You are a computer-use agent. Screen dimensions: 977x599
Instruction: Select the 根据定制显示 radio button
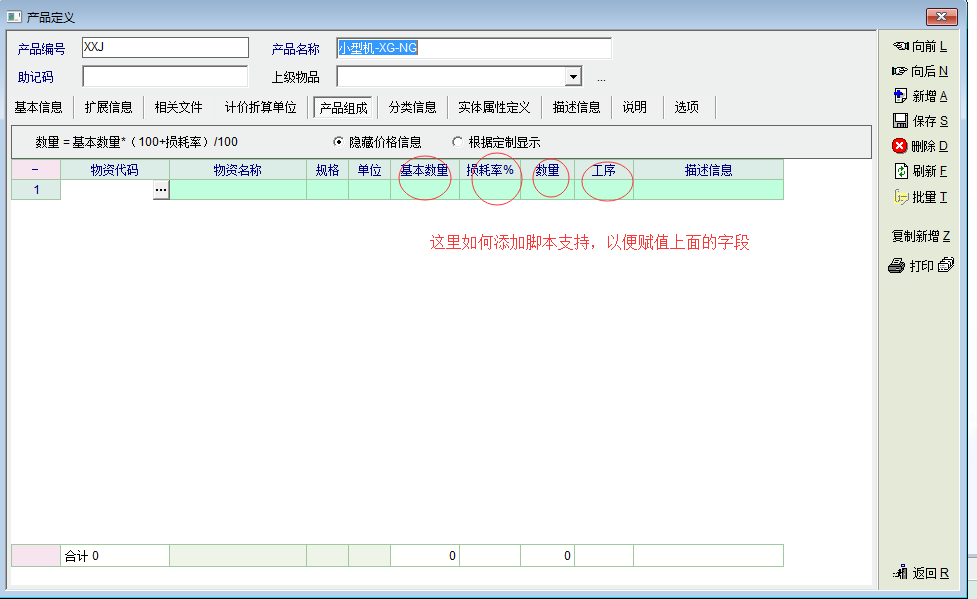click(x=458, y=142)
